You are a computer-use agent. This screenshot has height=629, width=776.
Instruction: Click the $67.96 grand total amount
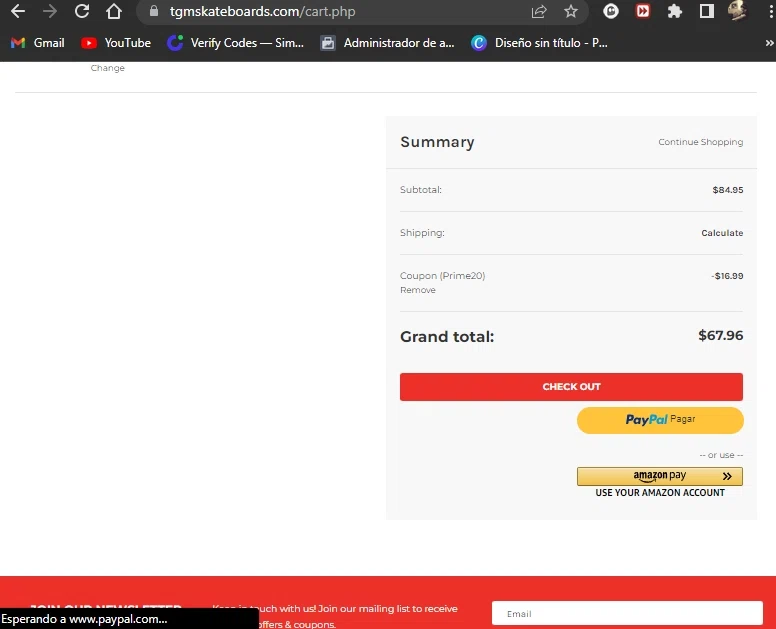721,336
